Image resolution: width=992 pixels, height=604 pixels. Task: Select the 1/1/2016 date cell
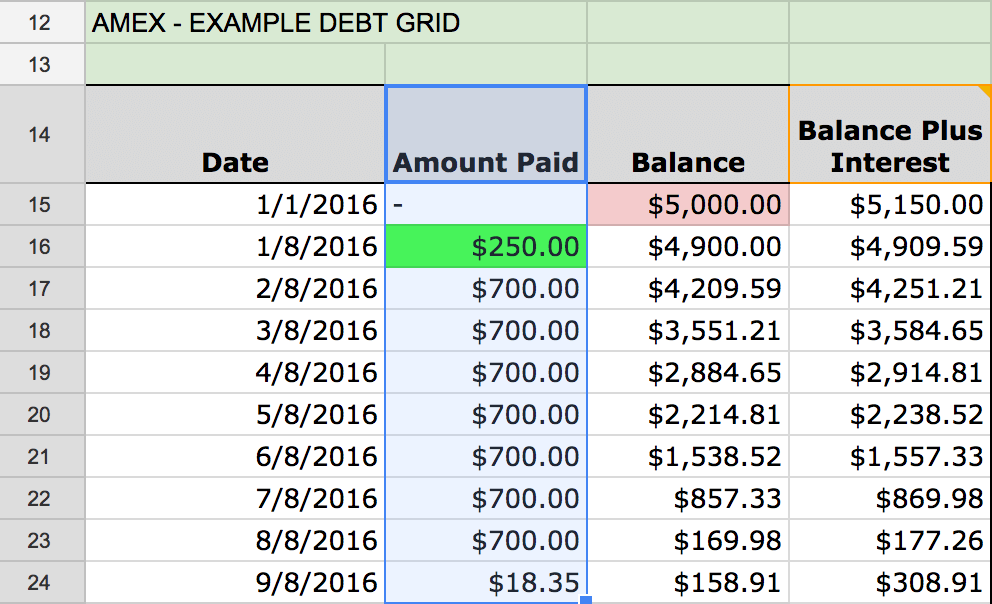coord(235,205)
